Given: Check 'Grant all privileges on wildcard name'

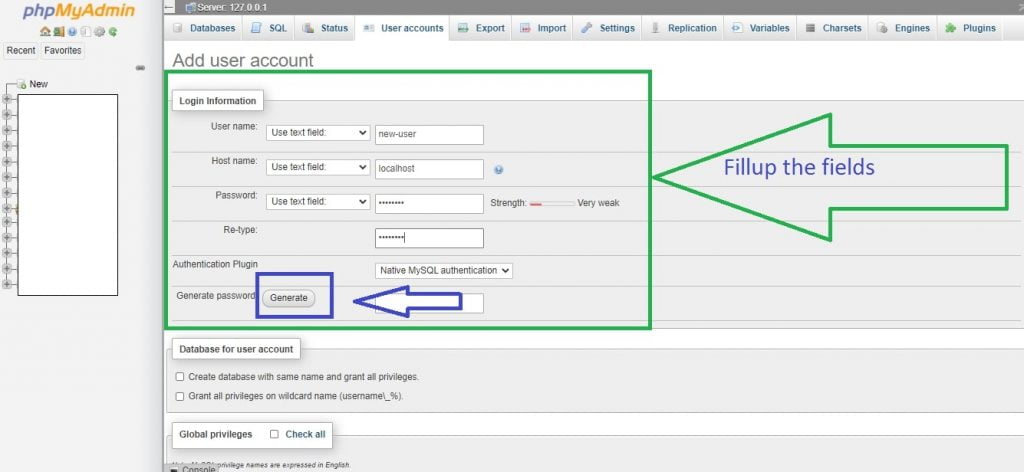Looking at the screenshot, I should [x=180, y=396].
